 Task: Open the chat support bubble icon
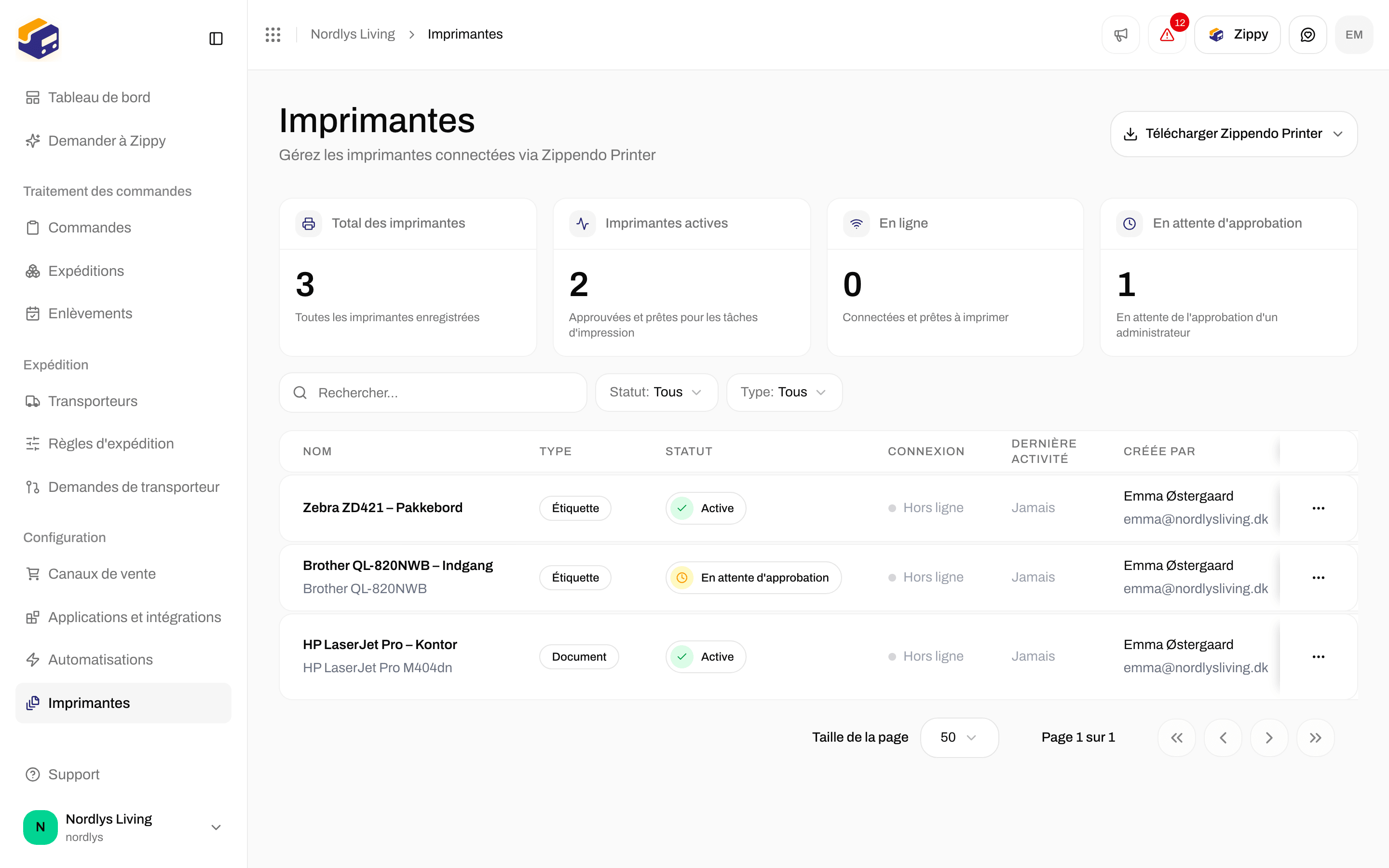click(1307, 34)
